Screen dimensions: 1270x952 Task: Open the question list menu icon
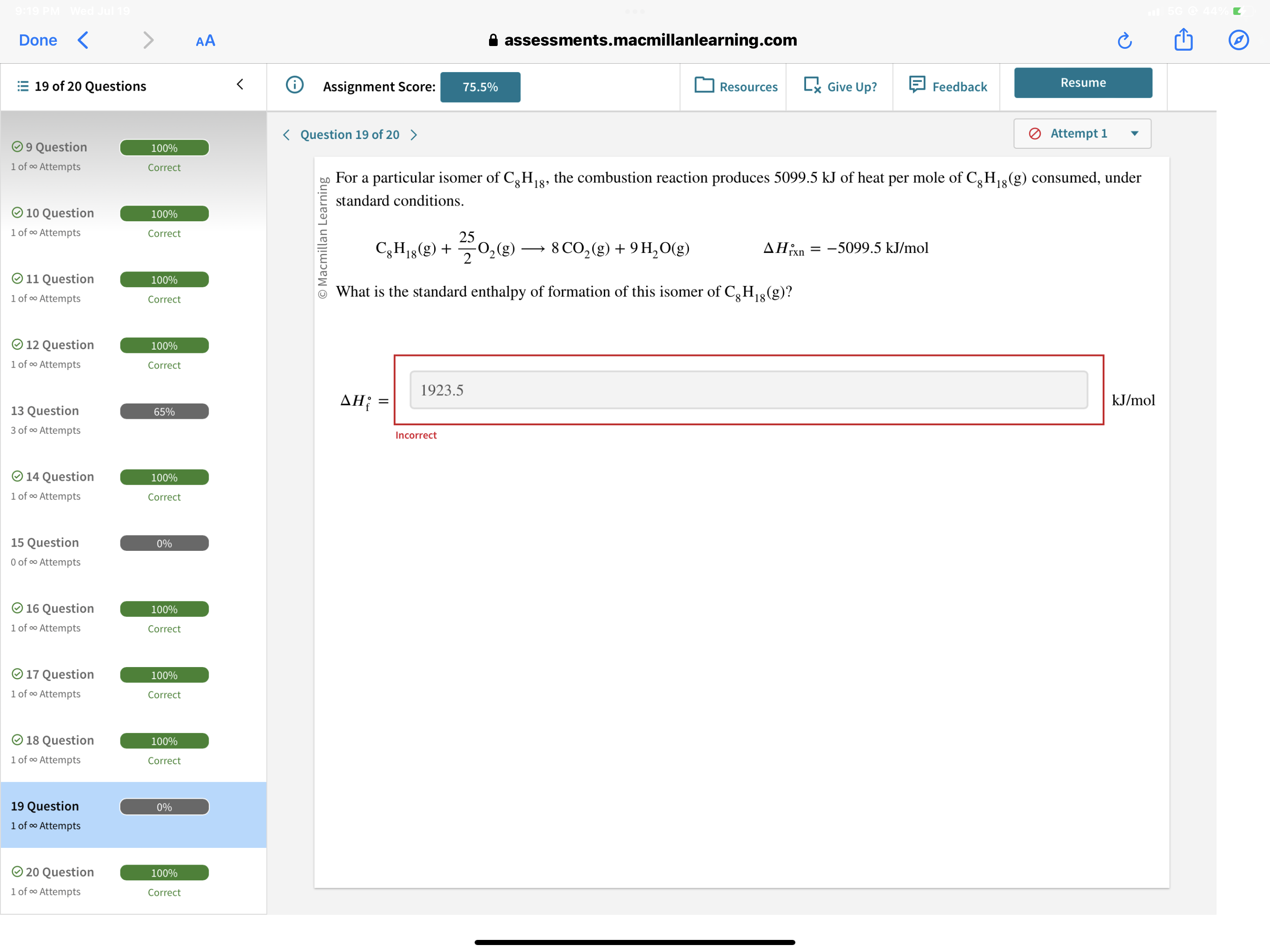point(22,86)
